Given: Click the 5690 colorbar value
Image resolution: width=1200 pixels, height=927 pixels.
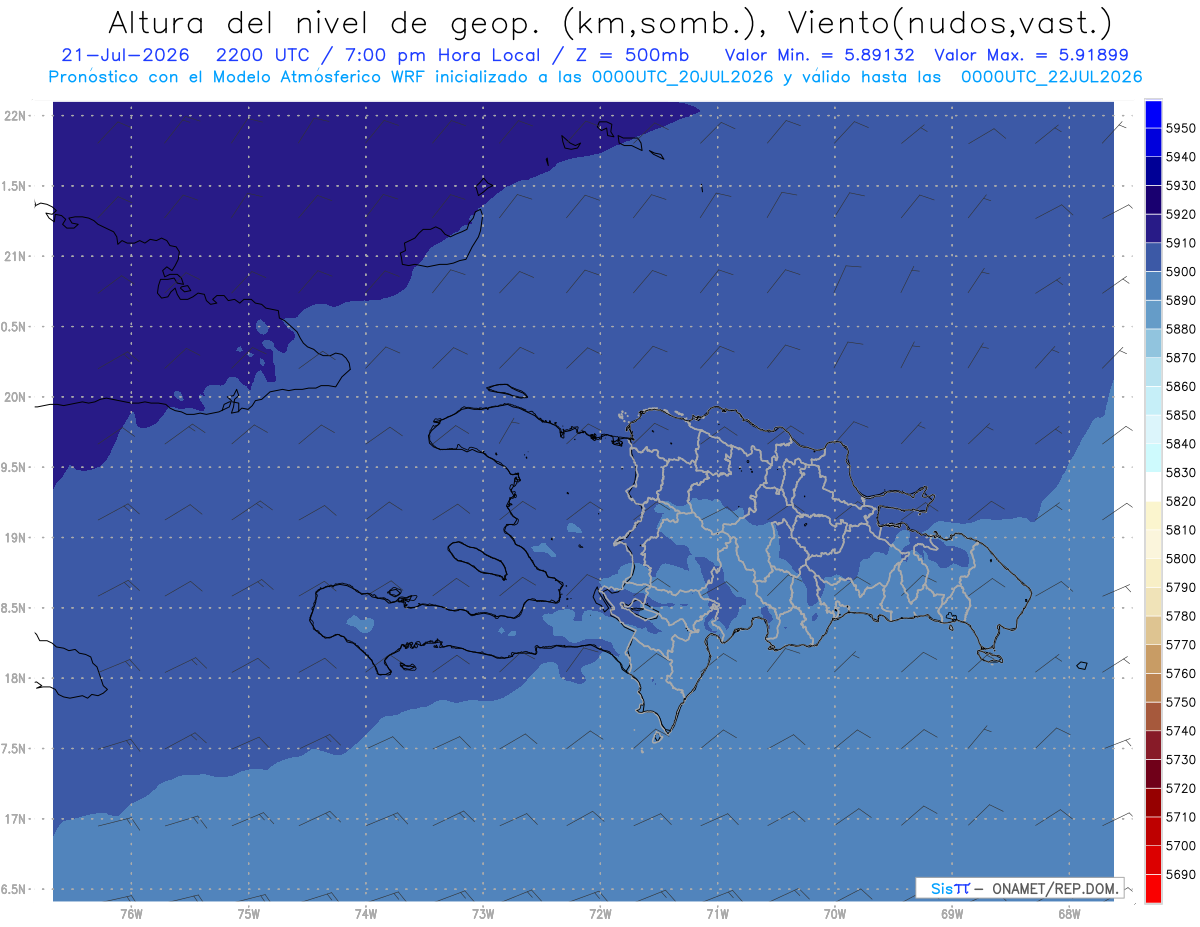Looking at the screenshot, I should 1181,874.
